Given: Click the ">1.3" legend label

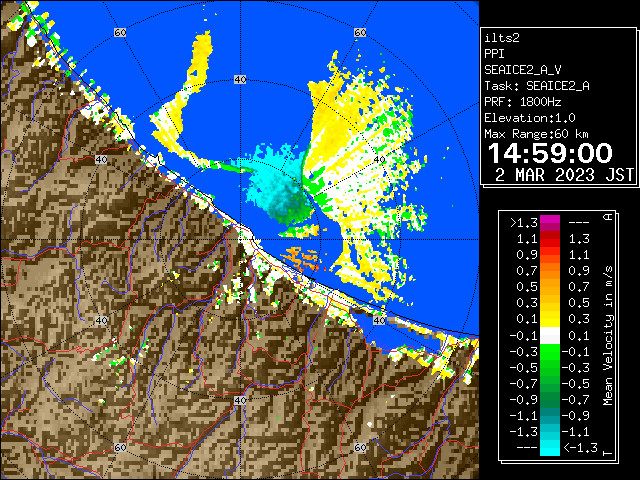Looking at the screenshot, I should [524, 223].
